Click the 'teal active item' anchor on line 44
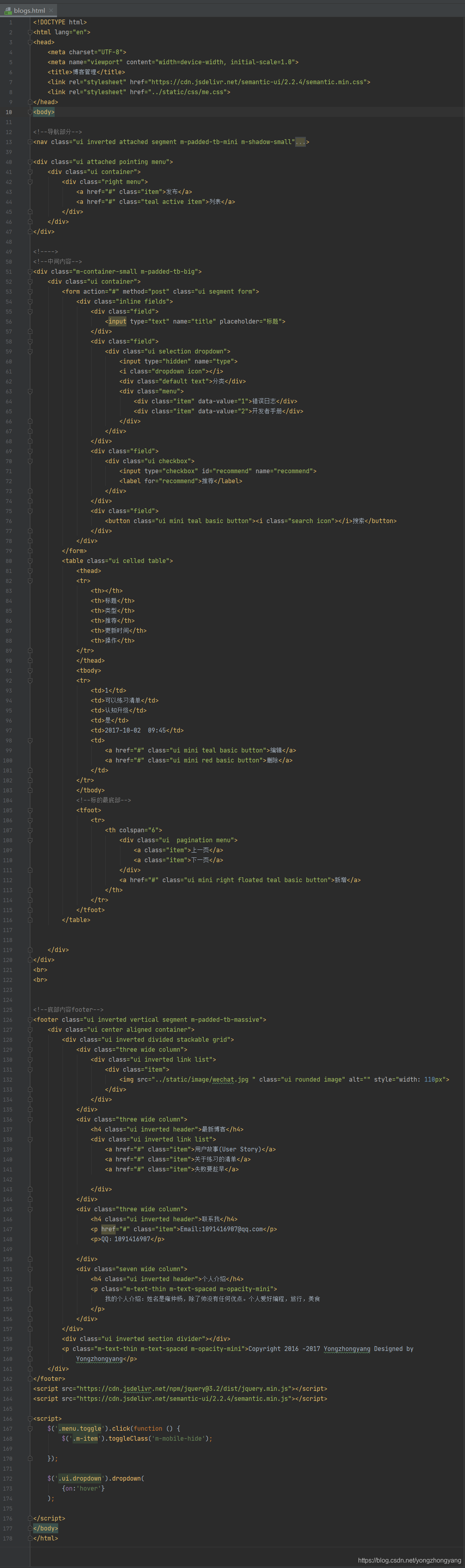 [x=156, y=201]
